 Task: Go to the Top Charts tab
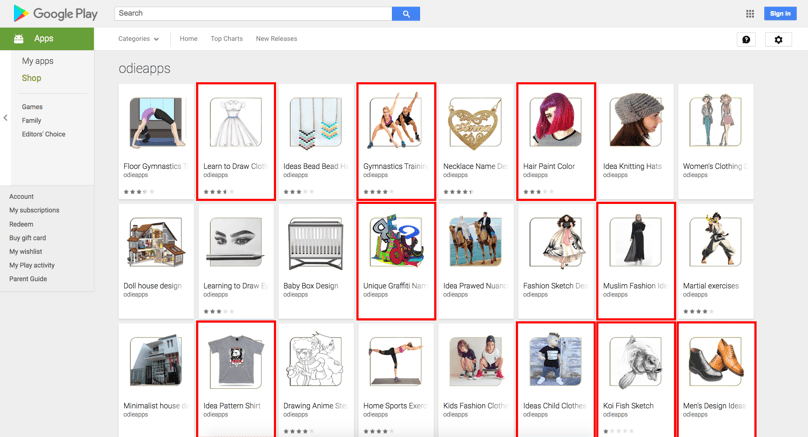click(x=226, y=39)
